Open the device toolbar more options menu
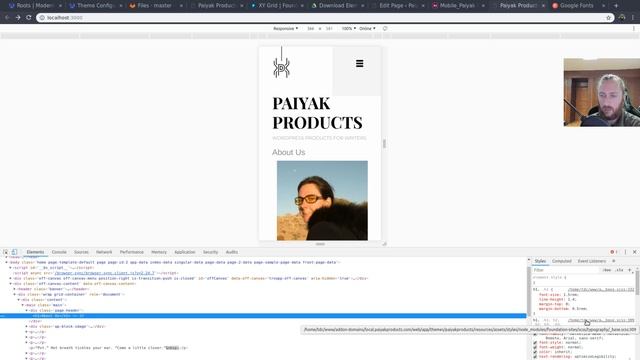 pyautogui.click(x=634, y=29)
